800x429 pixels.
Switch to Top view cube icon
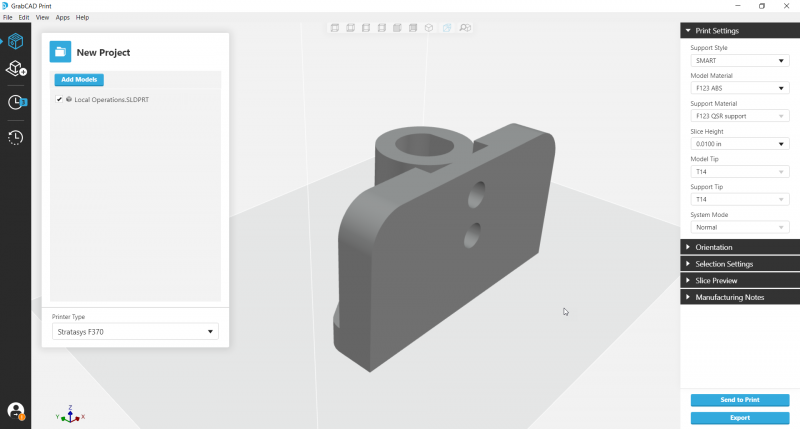pos(397,28)
